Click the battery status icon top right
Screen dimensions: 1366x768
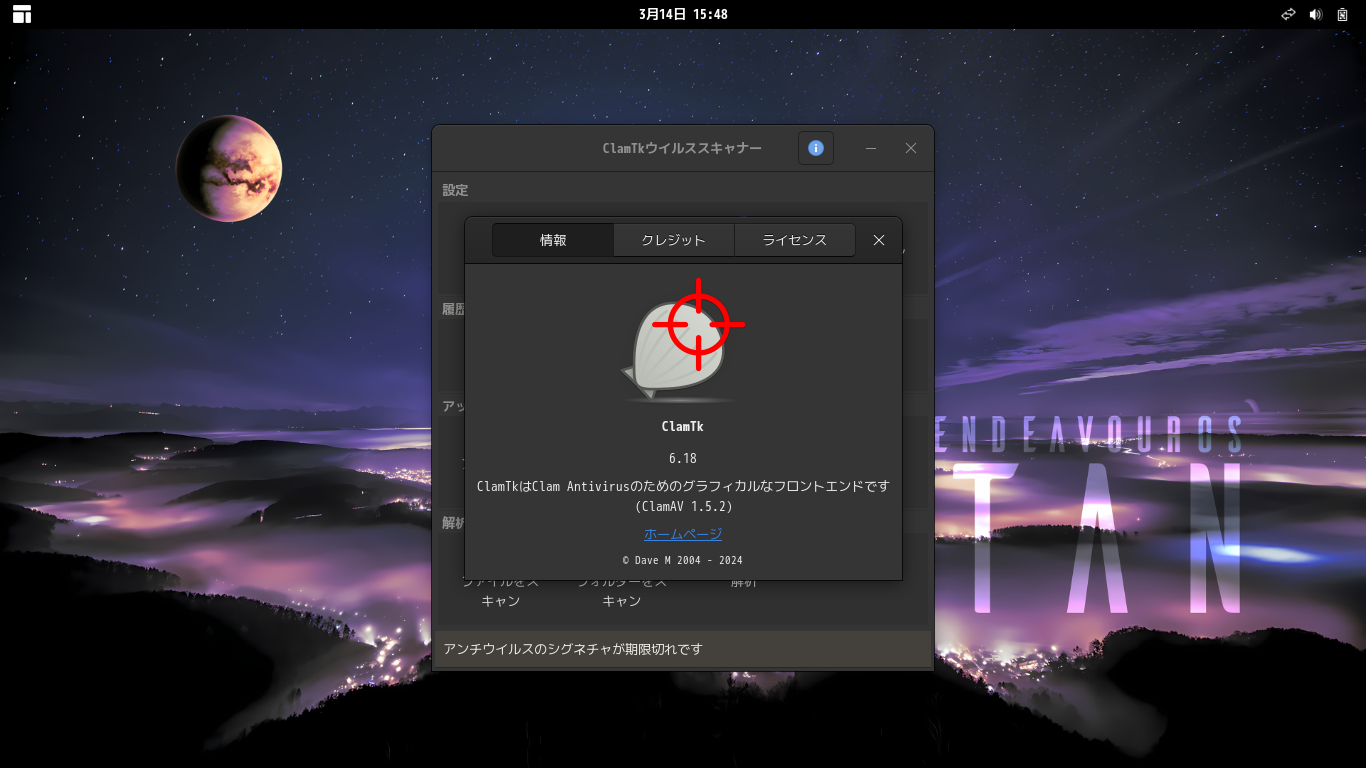tap(1342, 14)
